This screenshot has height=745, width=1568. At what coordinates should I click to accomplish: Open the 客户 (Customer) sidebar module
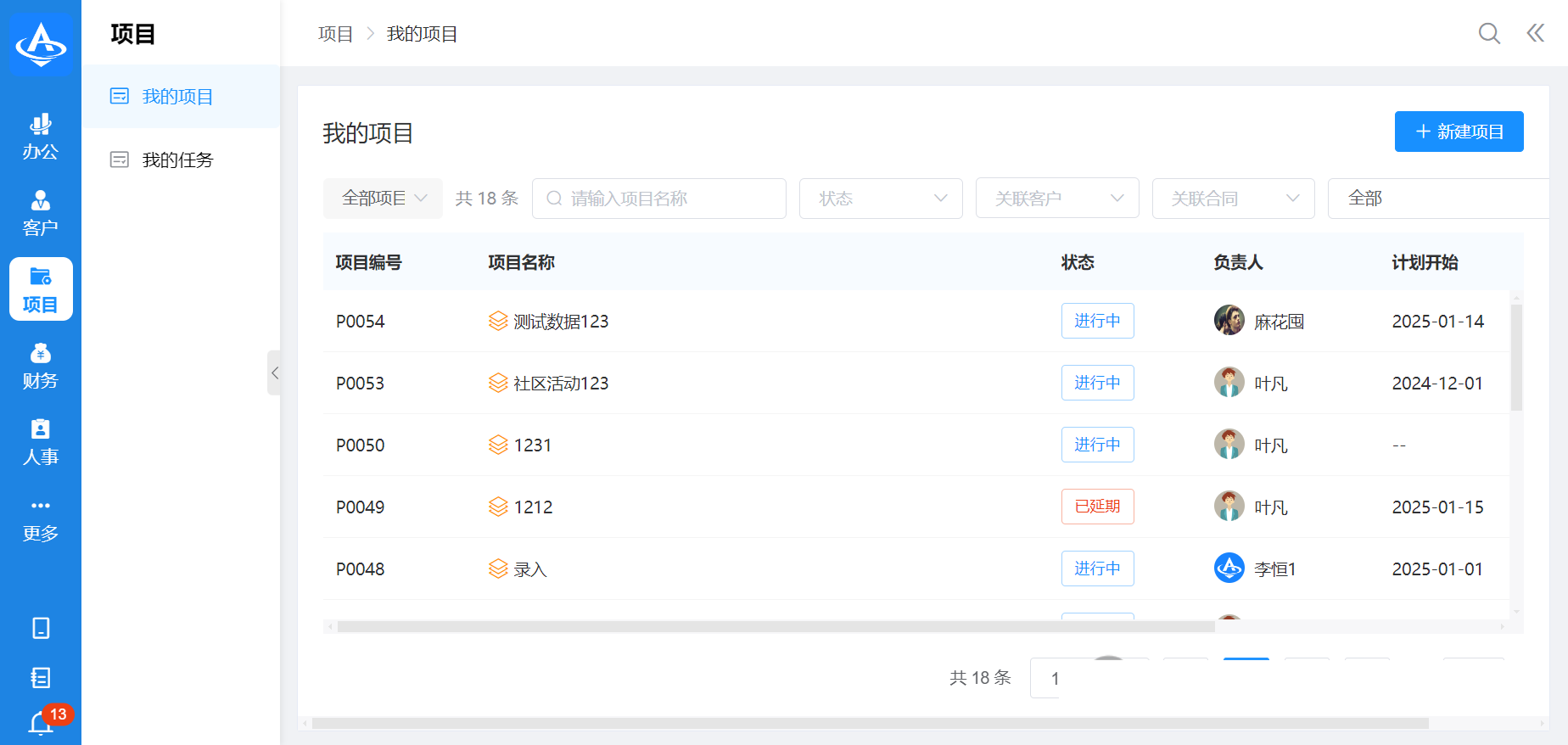(x=40, y=213)
